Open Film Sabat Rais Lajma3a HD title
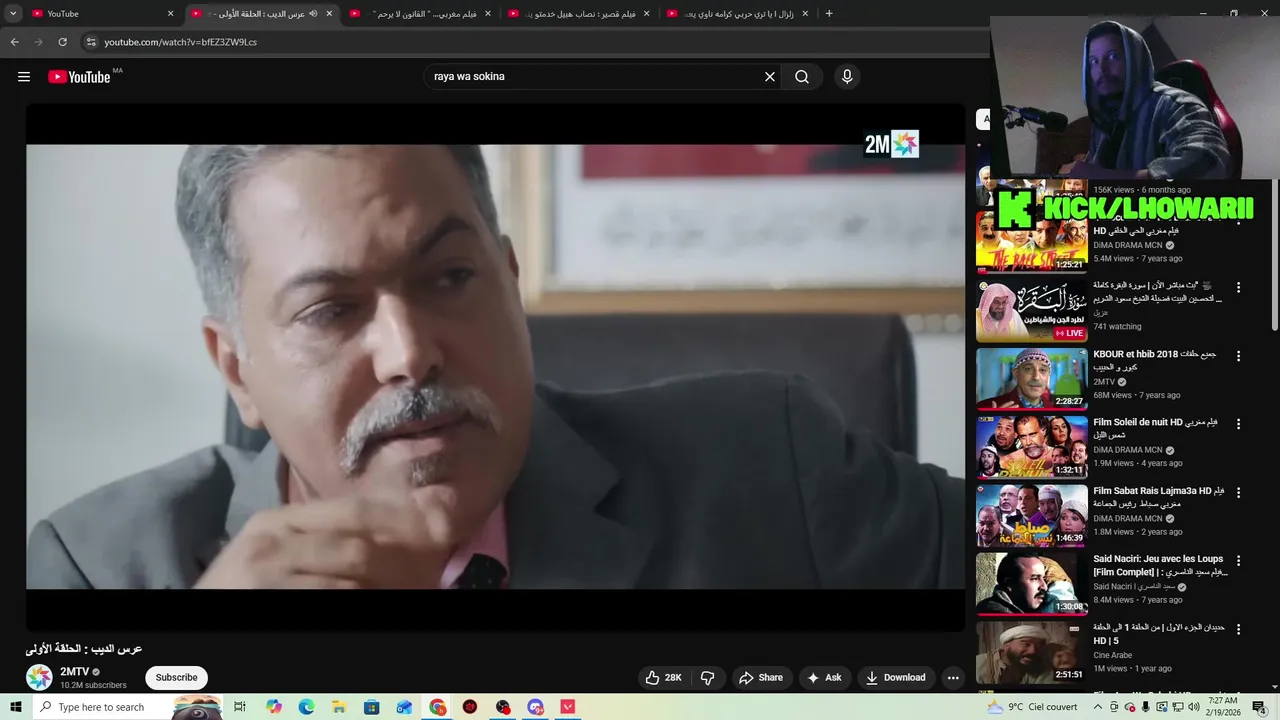Image resolution: width=1280 pixels, height=720 pixels. 1158,497
